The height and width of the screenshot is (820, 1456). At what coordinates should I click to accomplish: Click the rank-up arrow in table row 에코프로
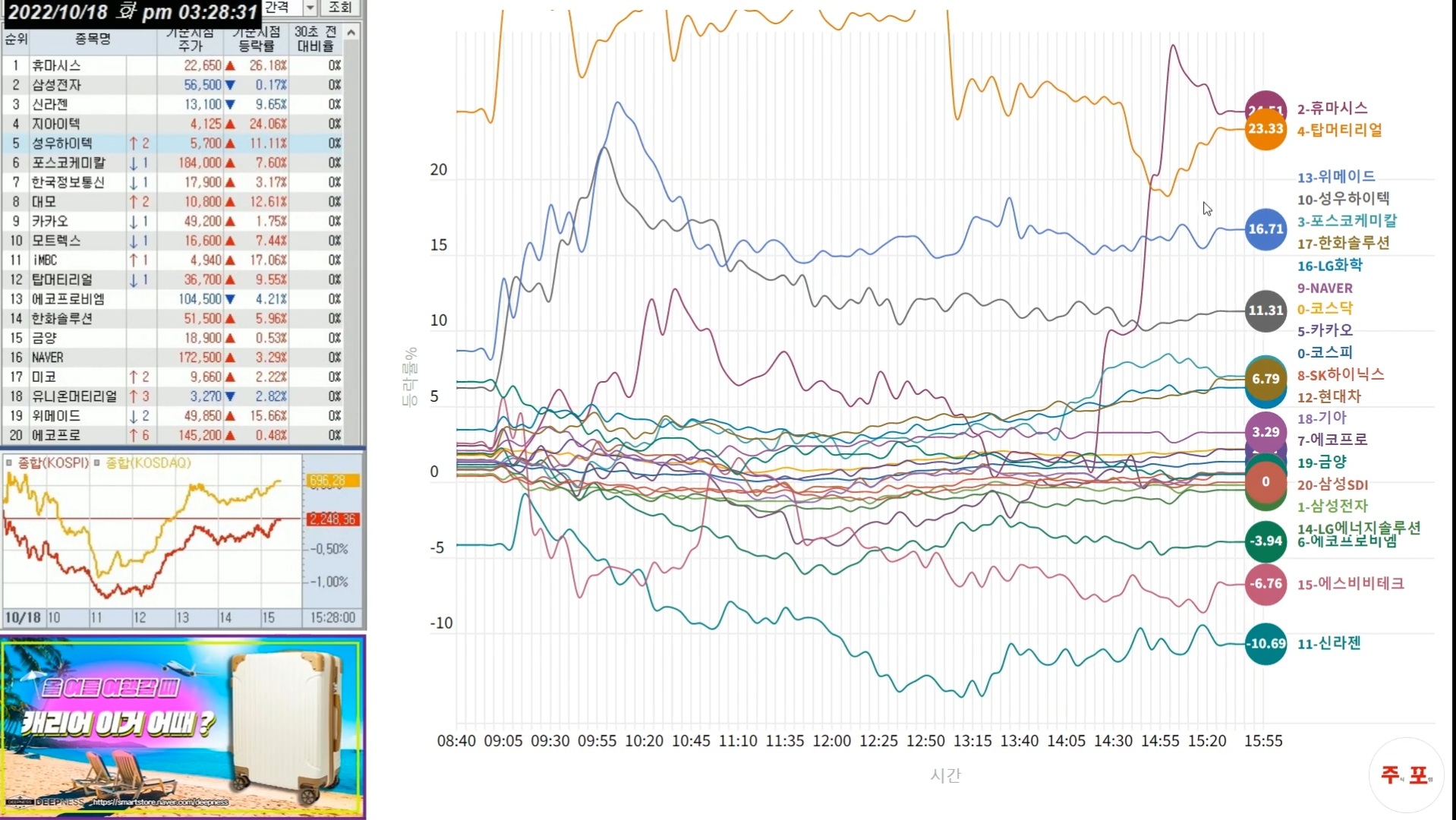134,435
